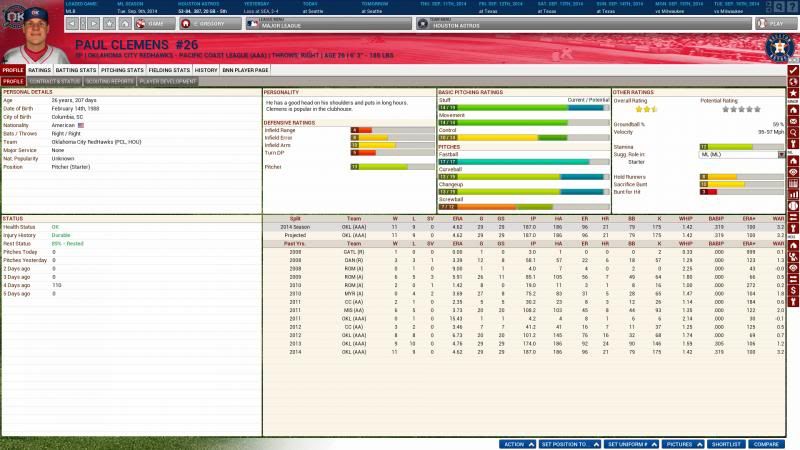This screenshot has width=800, height=450.
Task: Click the birth date February 14th, 1988
Action: coord(76,108)
